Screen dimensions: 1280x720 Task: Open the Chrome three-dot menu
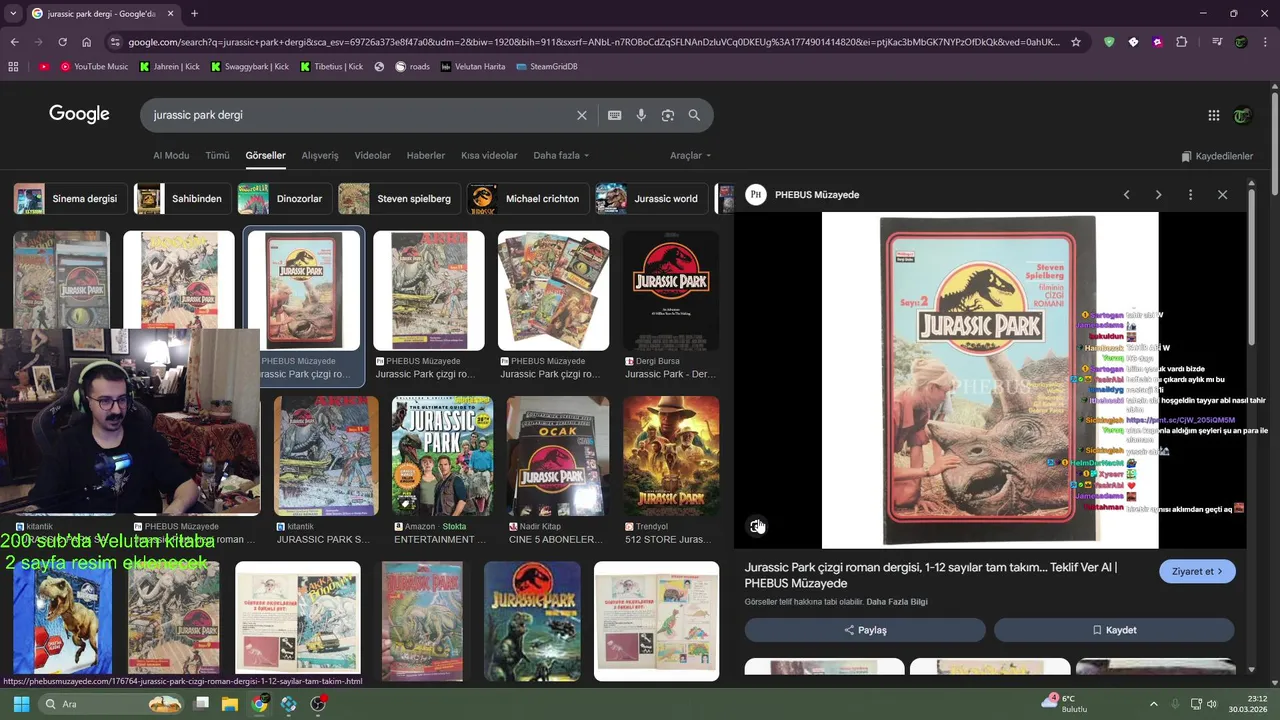pyautogui.click(x=1265, y=42)
